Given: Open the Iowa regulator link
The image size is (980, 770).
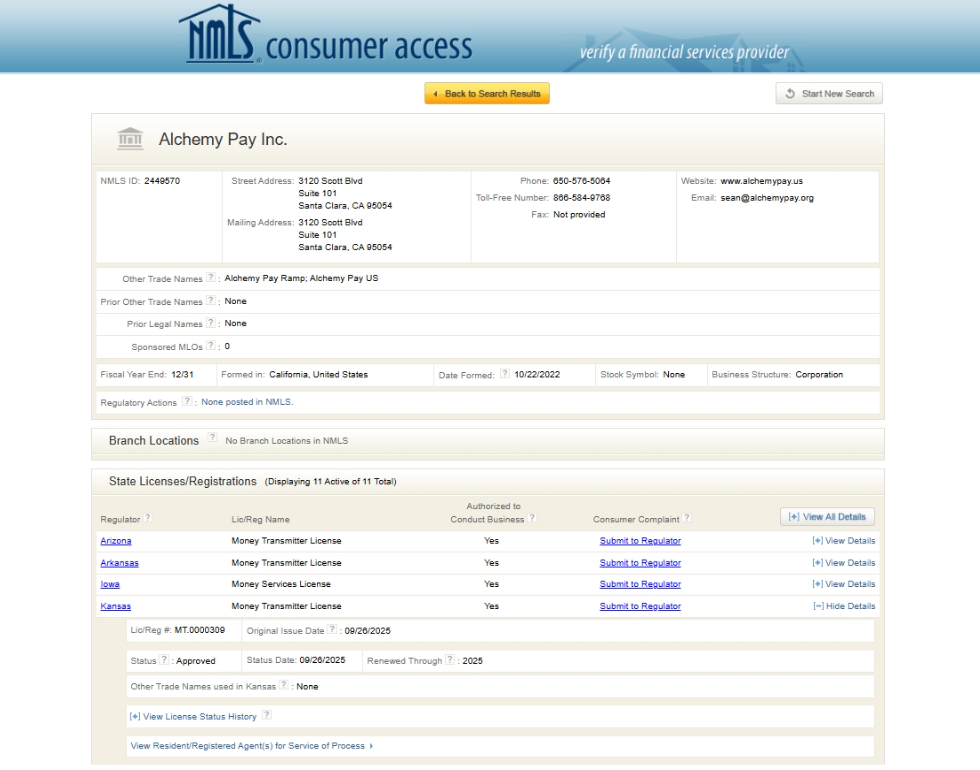Looking at the screenshot, I should [109, 584].
